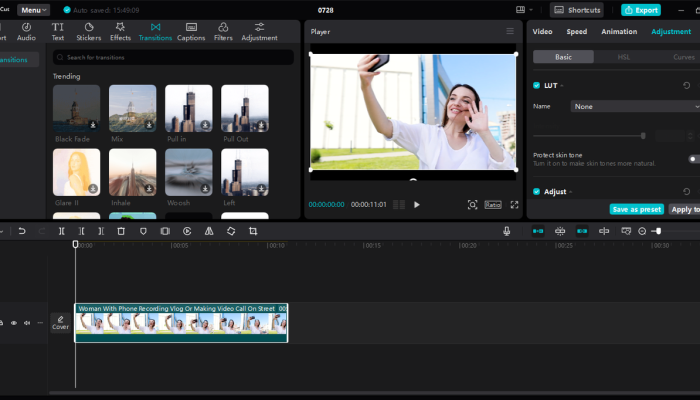Click the microphone record voiceover icon
This screenshot has width=700, height=400.
[507, 231]
